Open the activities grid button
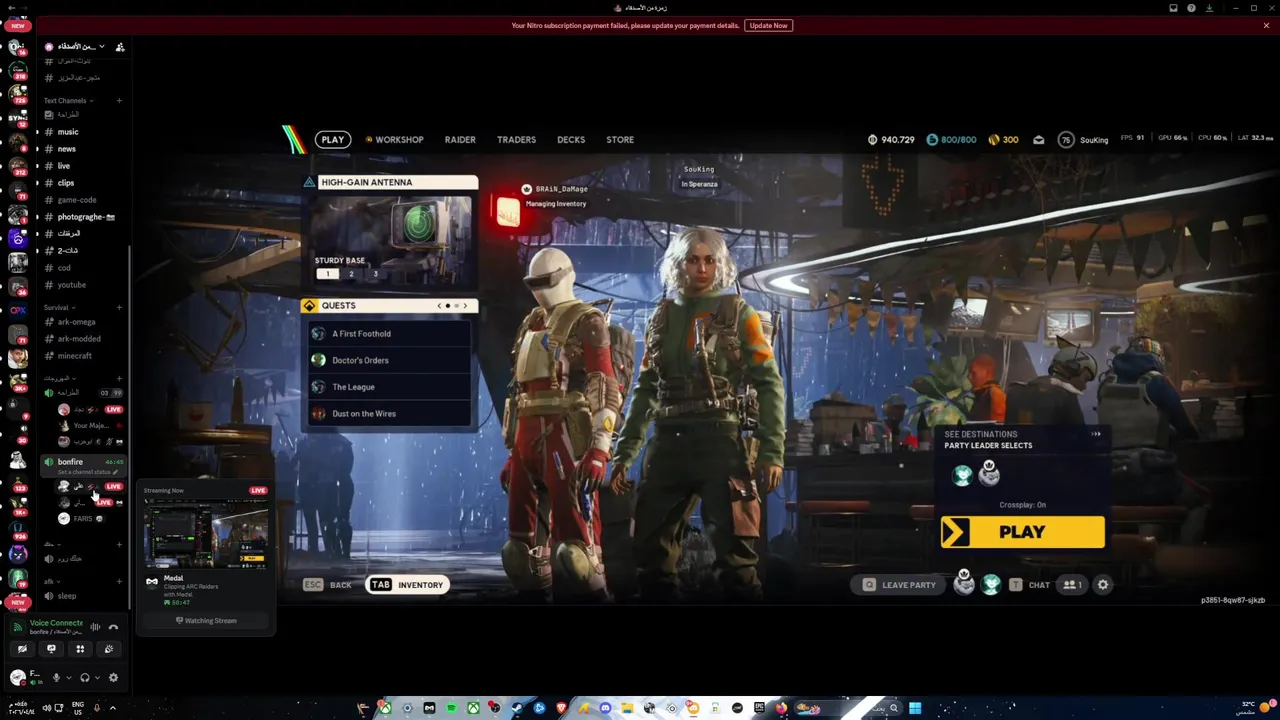The width and height of the screenshot is (1280, 720). click(80, 649)
